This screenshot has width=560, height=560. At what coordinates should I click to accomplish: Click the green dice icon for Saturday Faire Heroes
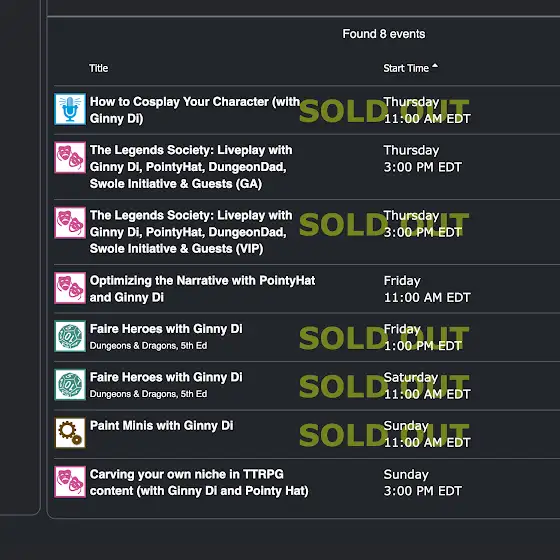70,385
